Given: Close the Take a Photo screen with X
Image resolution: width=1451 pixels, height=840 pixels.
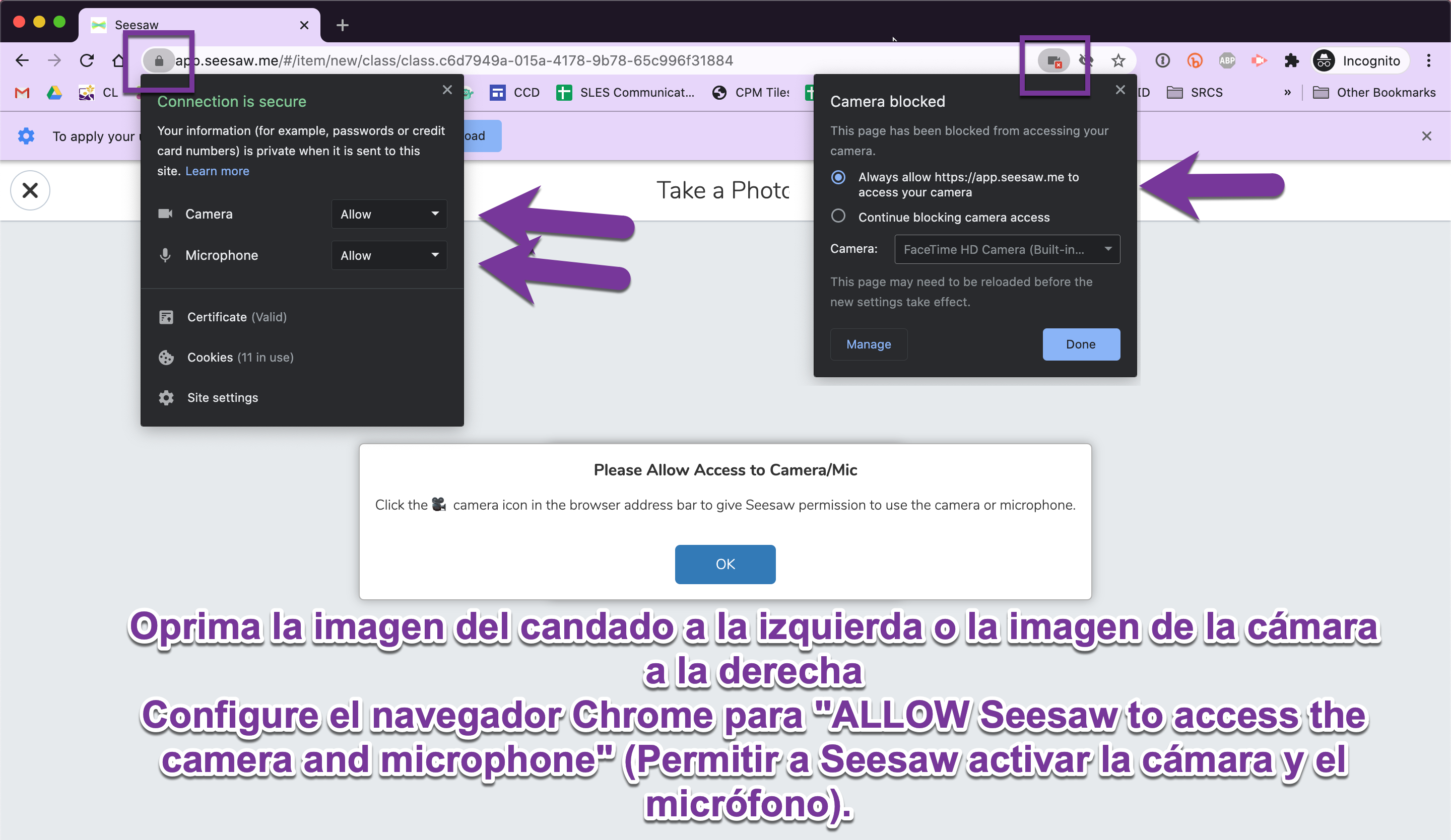Looking at the screenshot, I should [x=30, y=190].
